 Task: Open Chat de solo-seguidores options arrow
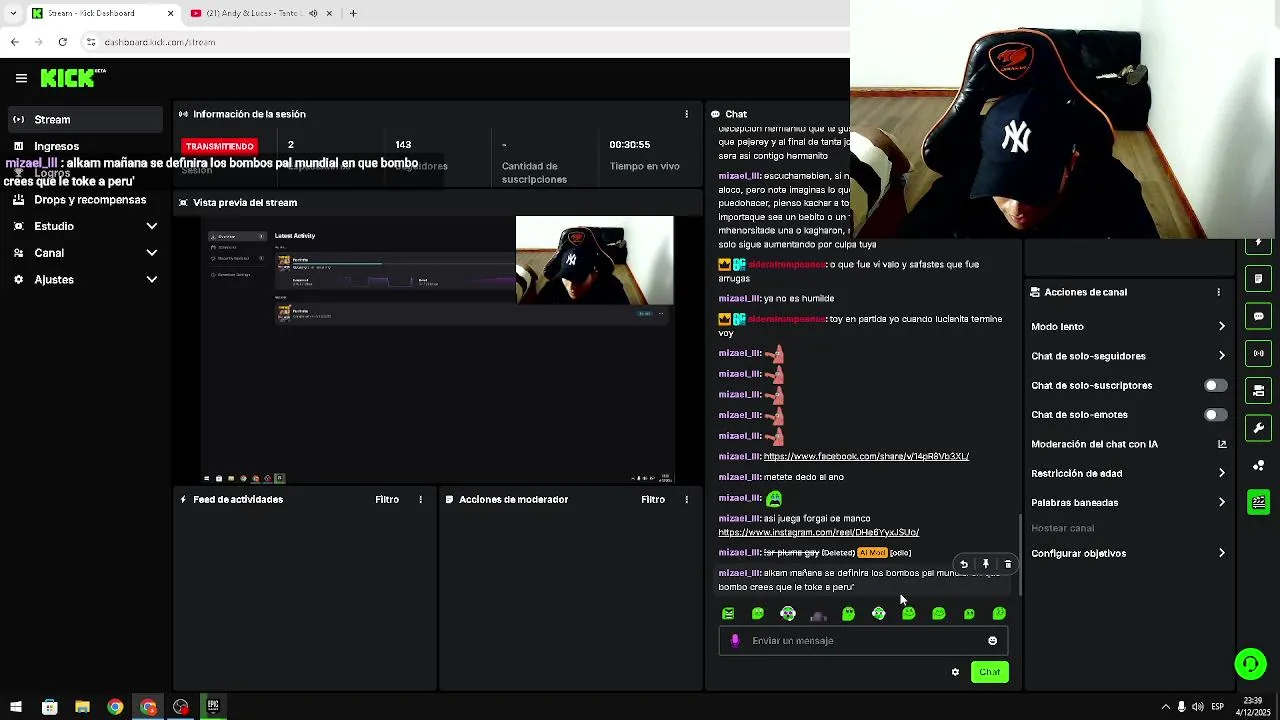pos(1221,356)
